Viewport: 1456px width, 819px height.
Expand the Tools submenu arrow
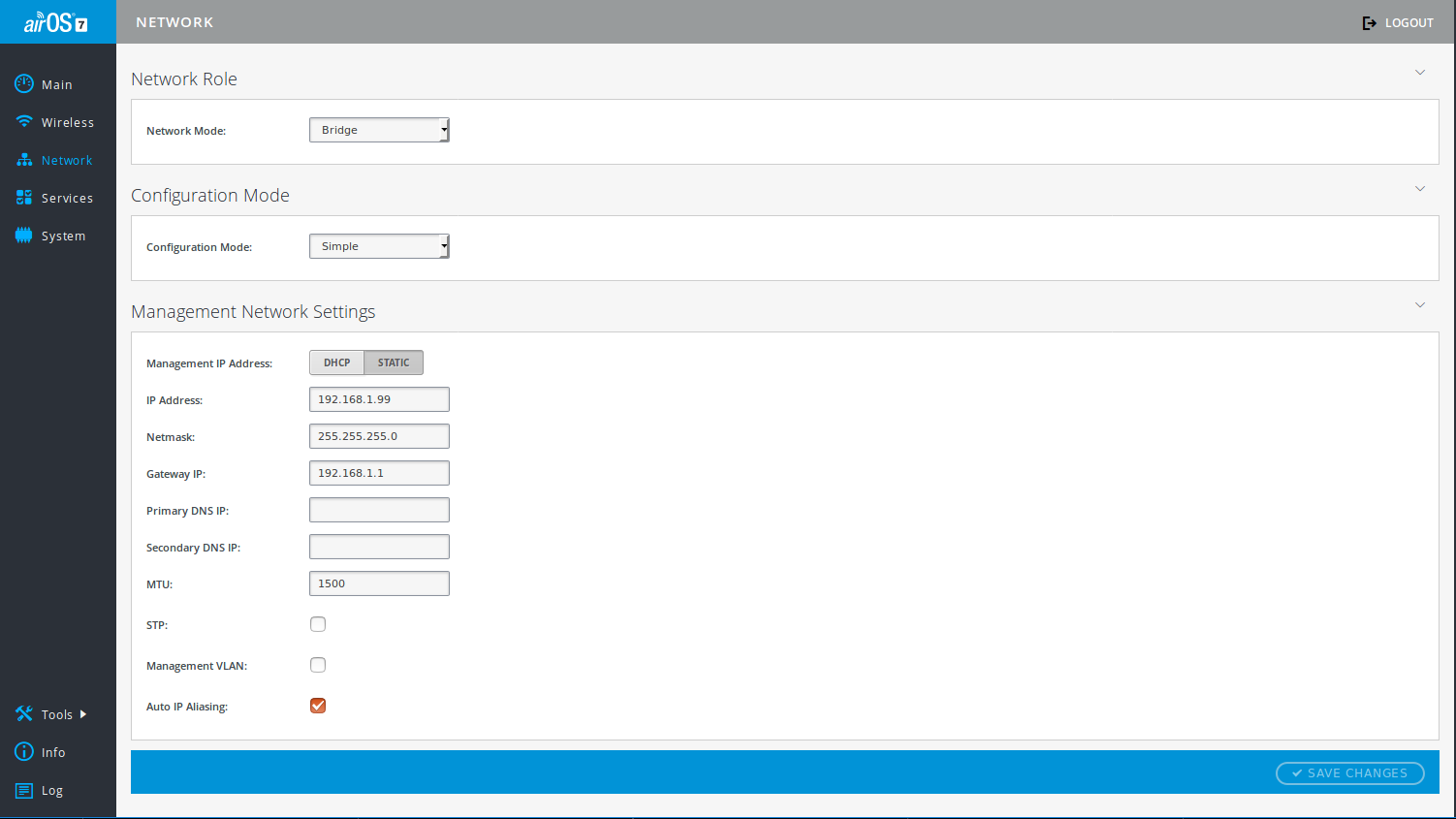(83, 714)
